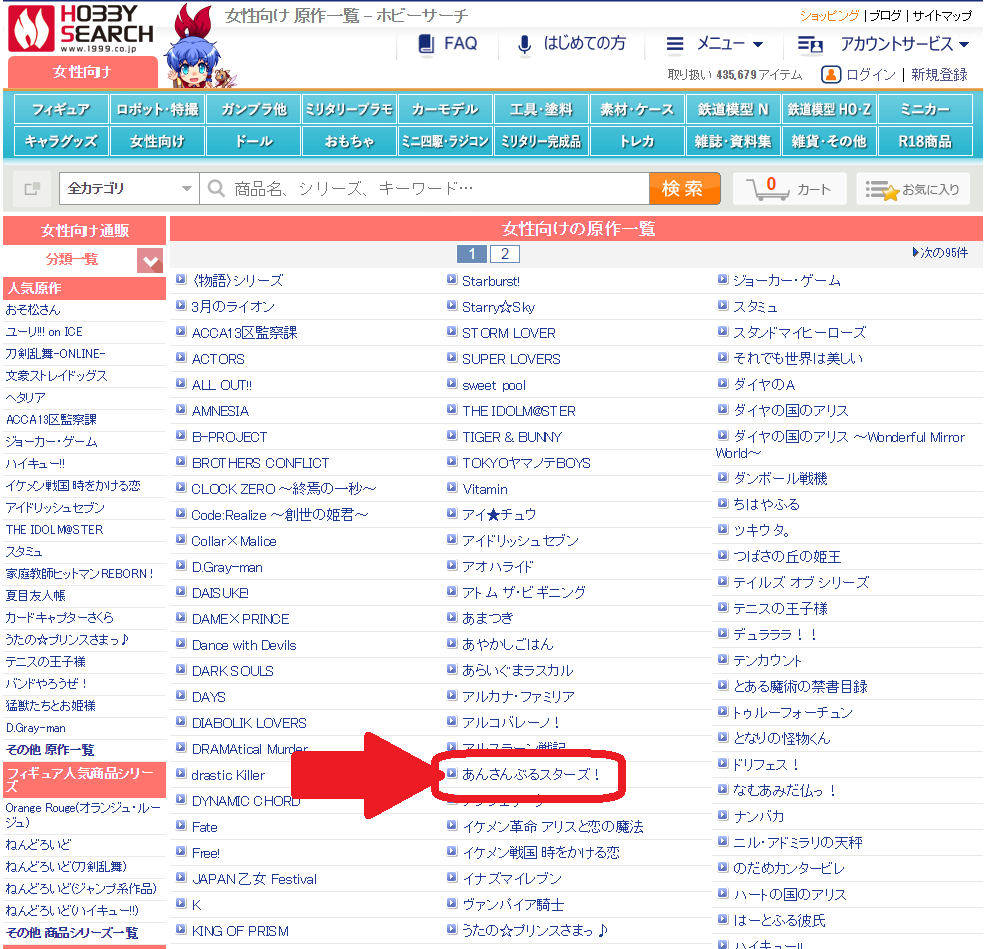Screen dimensions: 987x949
Task: Open the shopping cart カート button
Action: tap(790, 189)
